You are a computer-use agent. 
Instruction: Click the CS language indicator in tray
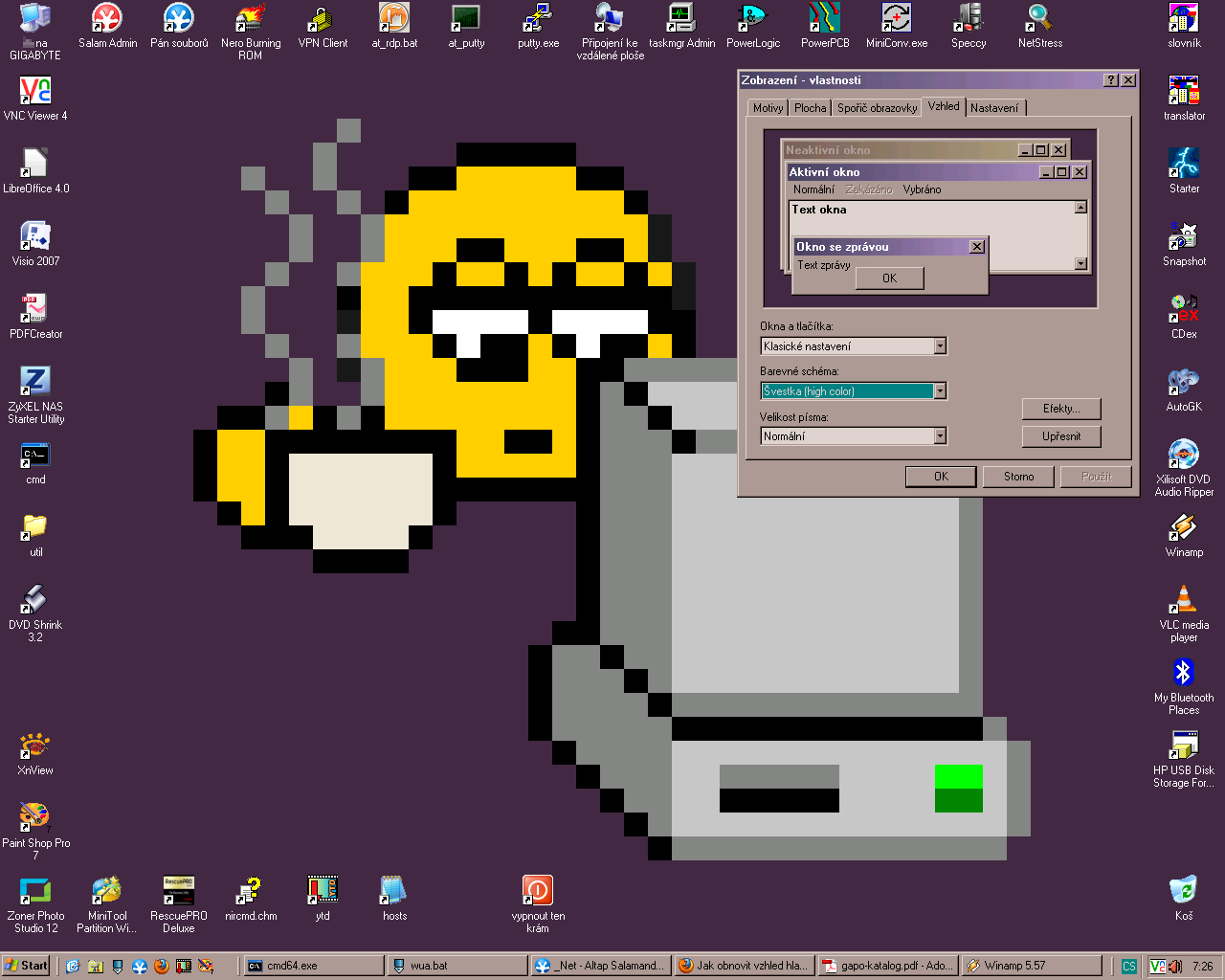[1129, 966]
